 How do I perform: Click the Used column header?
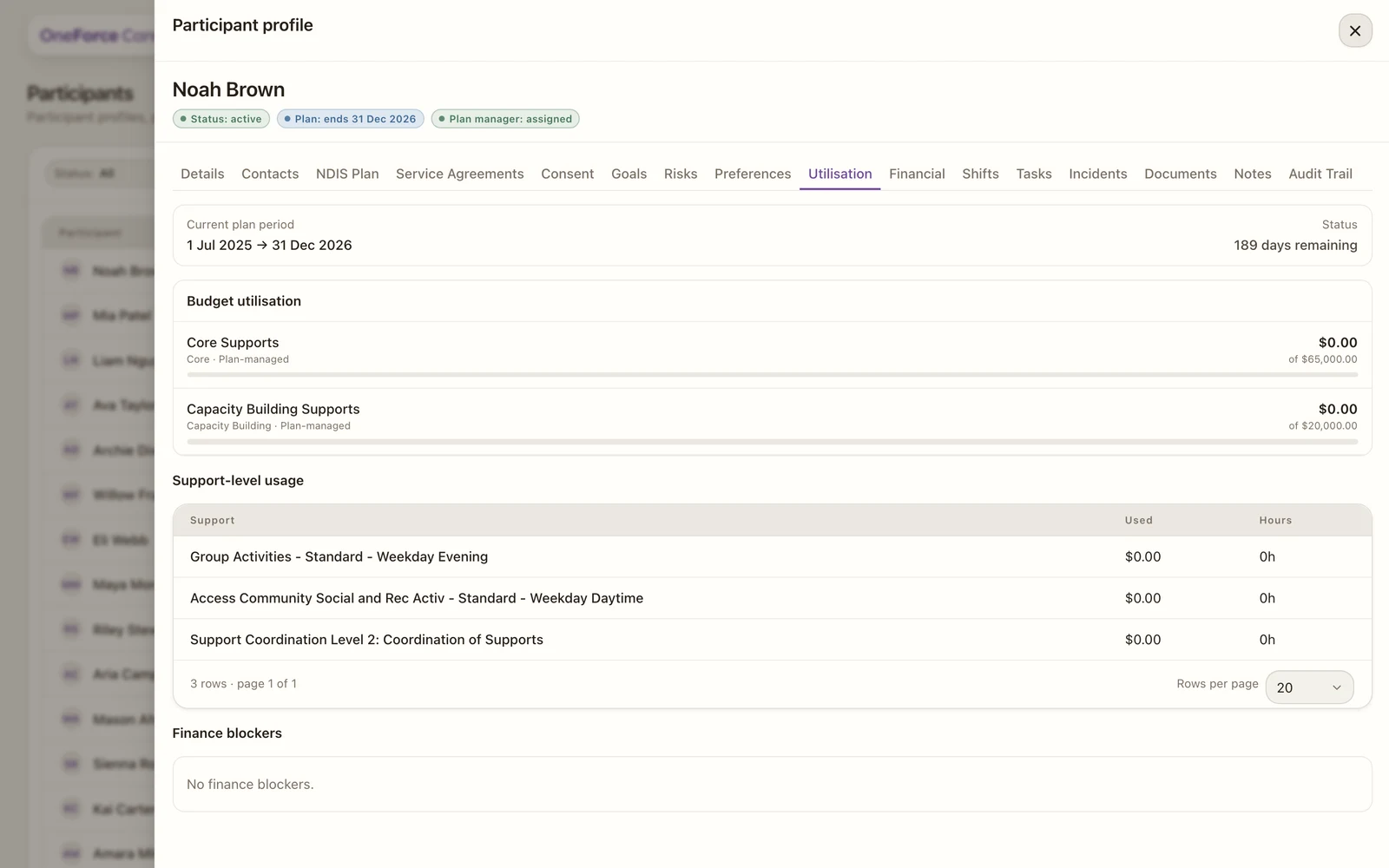point(1139,520)
